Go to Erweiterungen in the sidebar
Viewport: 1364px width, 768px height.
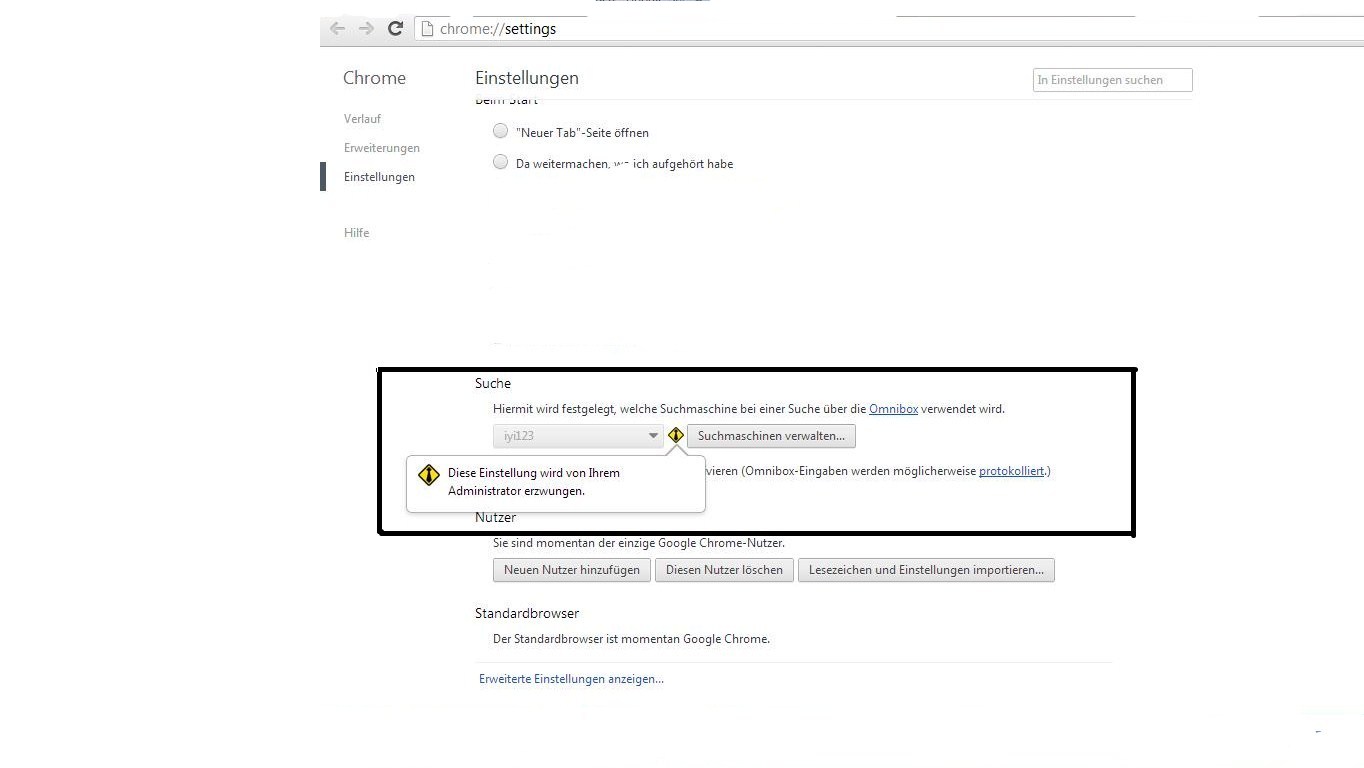pyautogui.click(x=381, y=148)
